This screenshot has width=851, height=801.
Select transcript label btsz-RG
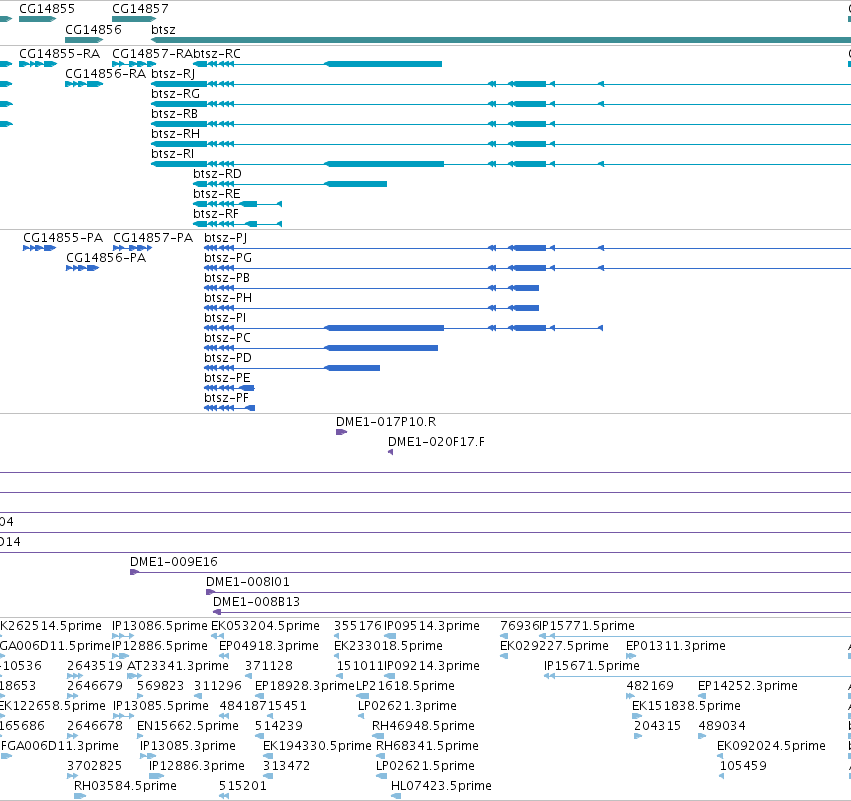[175, 94]
